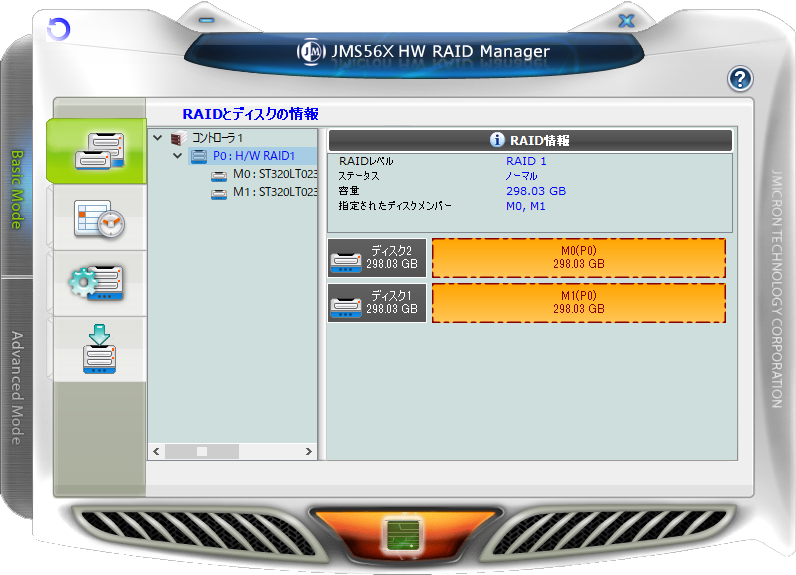Open the firmware download sidebar icon
Screen dimensions: 796x575
(100, 349)
